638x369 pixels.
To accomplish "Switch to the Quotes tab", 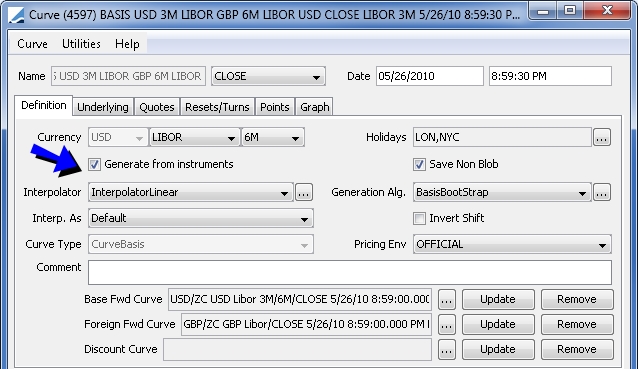I will click(157, 107).
